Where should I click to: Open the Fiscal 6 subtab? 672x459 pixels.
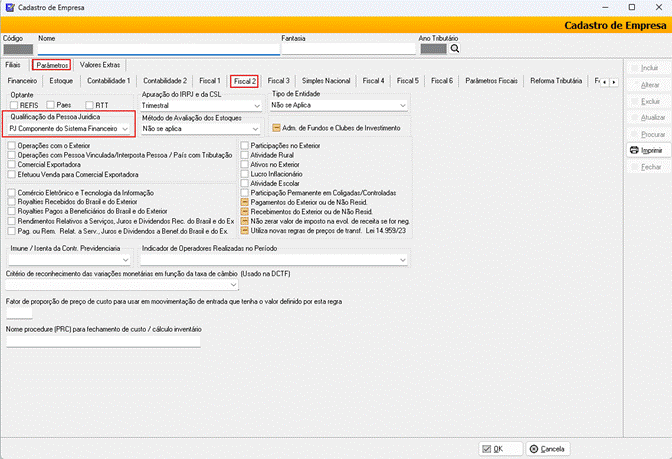point(442,81)
